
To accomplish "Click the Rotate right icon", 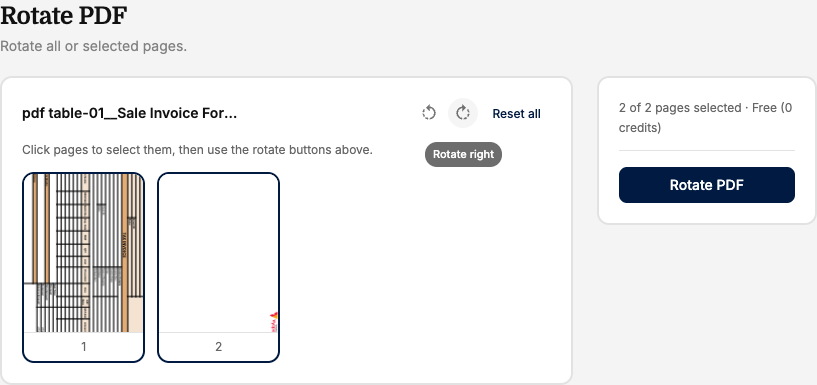I will pos(463,113).
